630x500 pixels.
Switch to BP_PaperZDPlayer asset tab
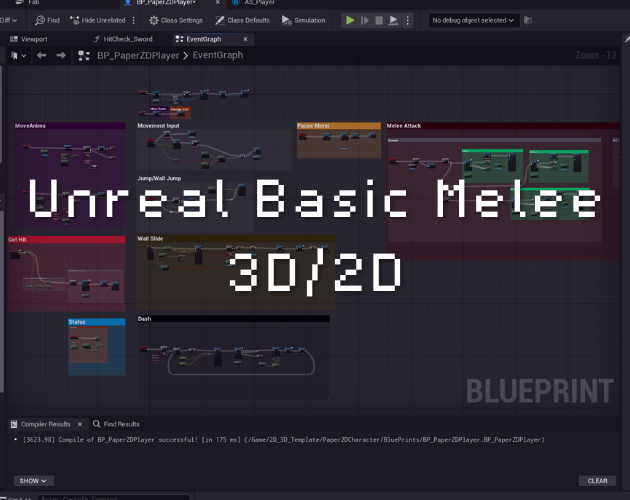click(166, 2)
